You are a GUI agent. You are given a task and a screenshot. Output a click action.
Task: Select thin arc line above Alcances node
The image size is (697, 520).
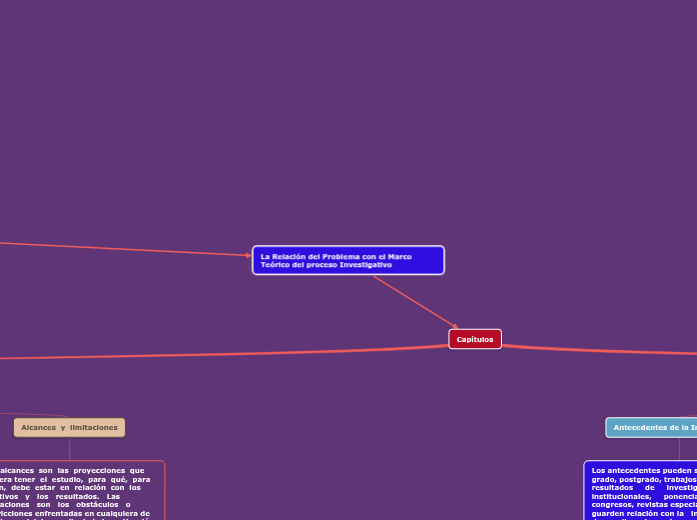click(x=40, y=414)
